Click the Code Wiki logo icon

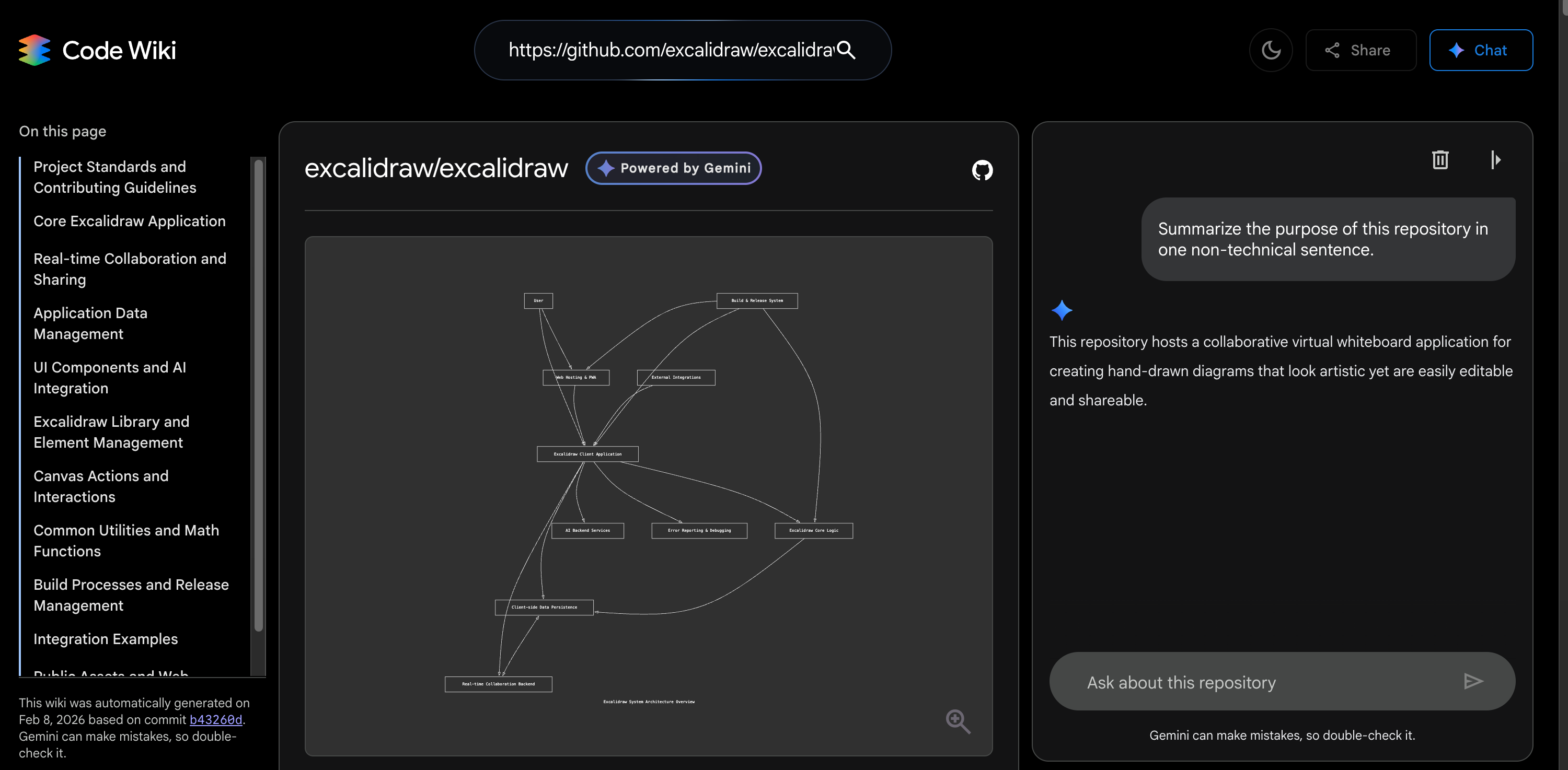click(34, 50)
